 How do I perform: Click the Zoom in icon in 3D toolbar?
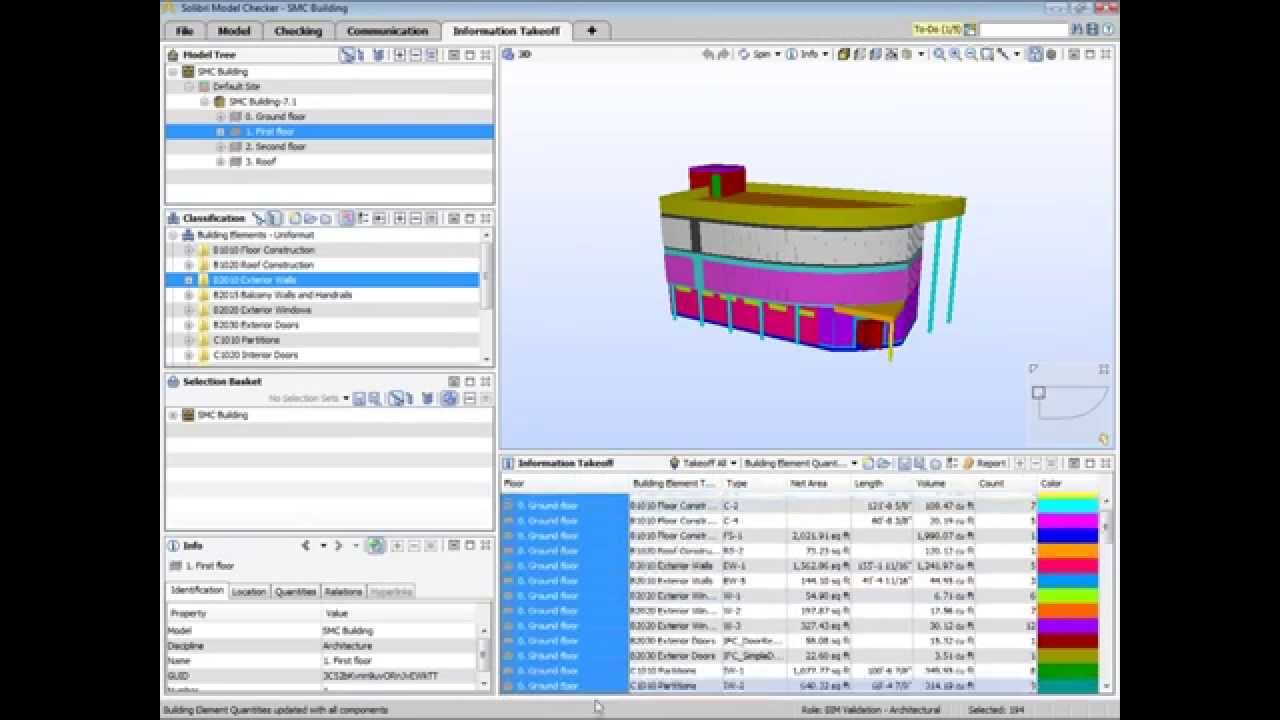(955, 54)
